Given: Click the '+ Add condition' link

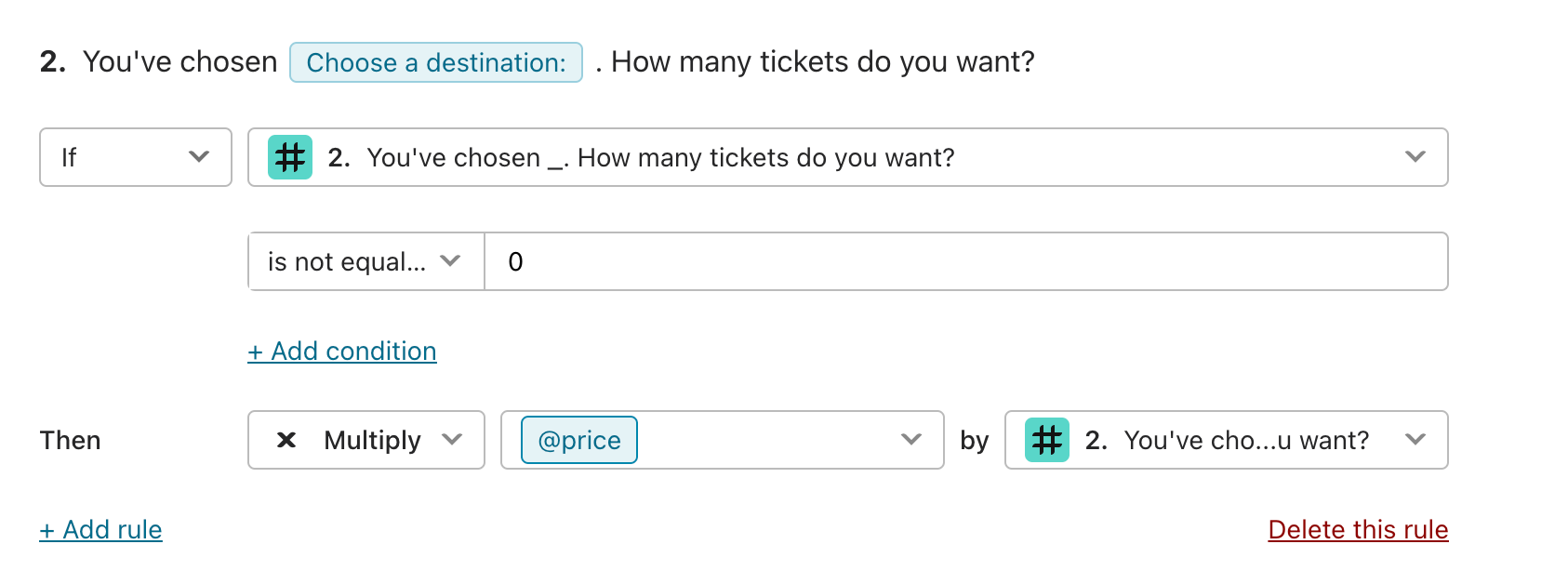Looking at the screenshot, I should 342,352.
